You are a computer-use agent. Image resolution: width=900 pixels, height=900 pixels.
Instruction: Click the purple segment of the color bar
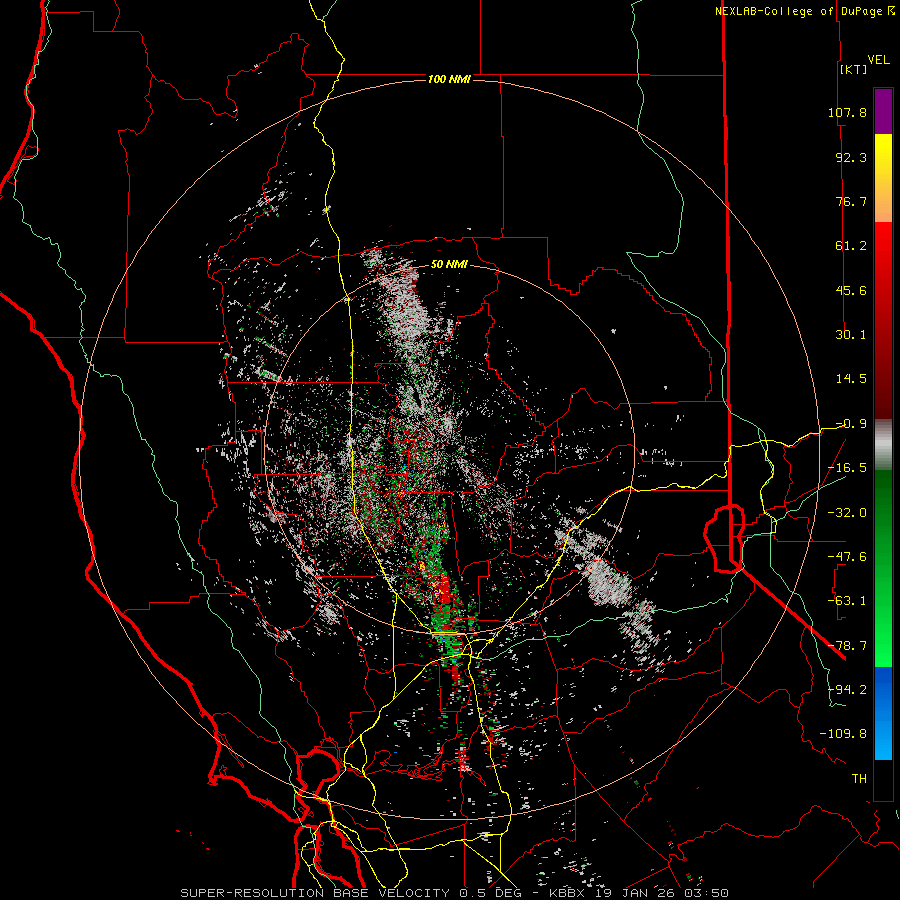tap(883, 111)
